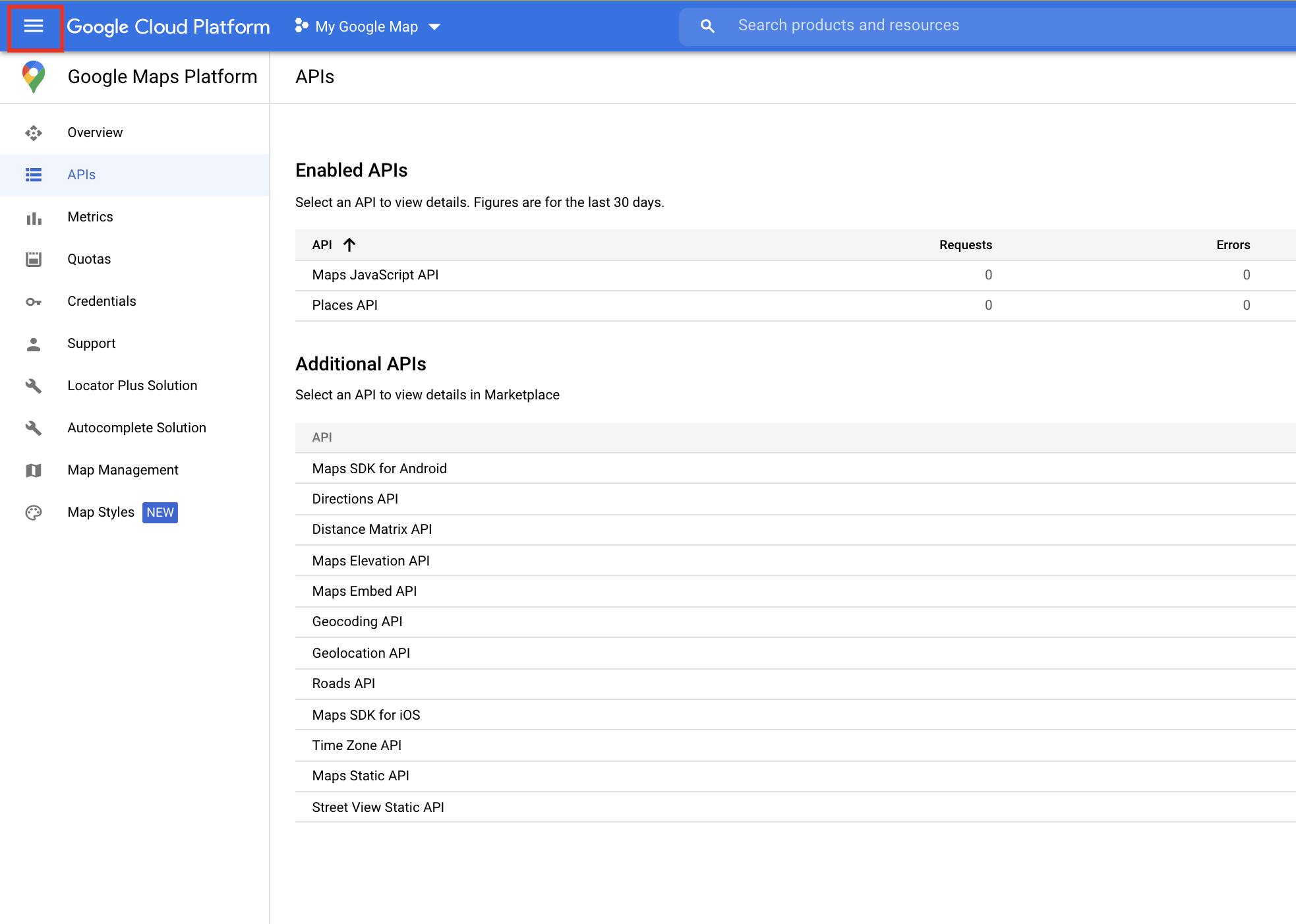The image size is (1296, 924).
Task: Open Street View Static API entry
Action: tap(378, 807)
